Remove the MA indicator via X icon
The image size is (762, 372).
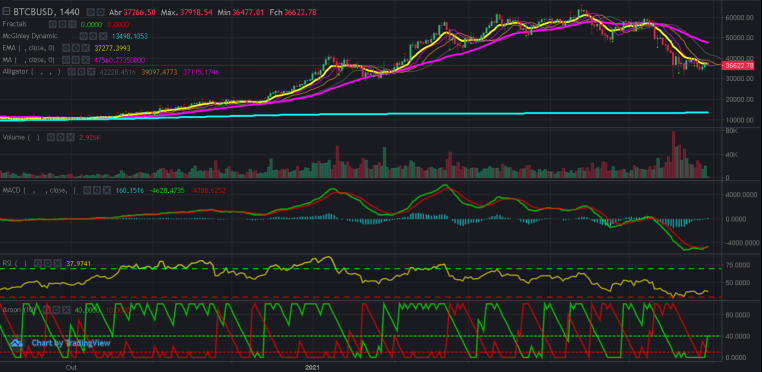pyautogui.click(x=86, y=60)
